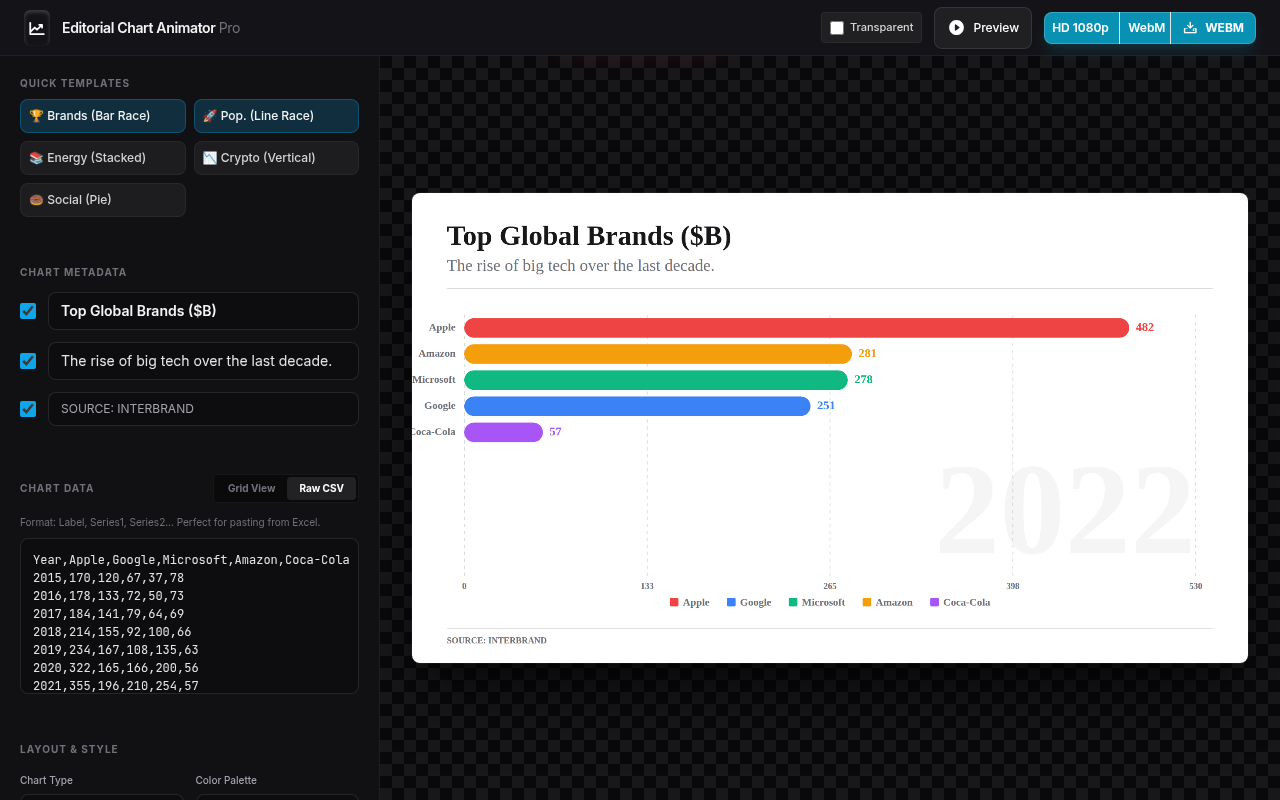Switch to the Grid View tab
Image resolution: width=1280 pixels, height=800 pixels.
click(x=251, y=488)
